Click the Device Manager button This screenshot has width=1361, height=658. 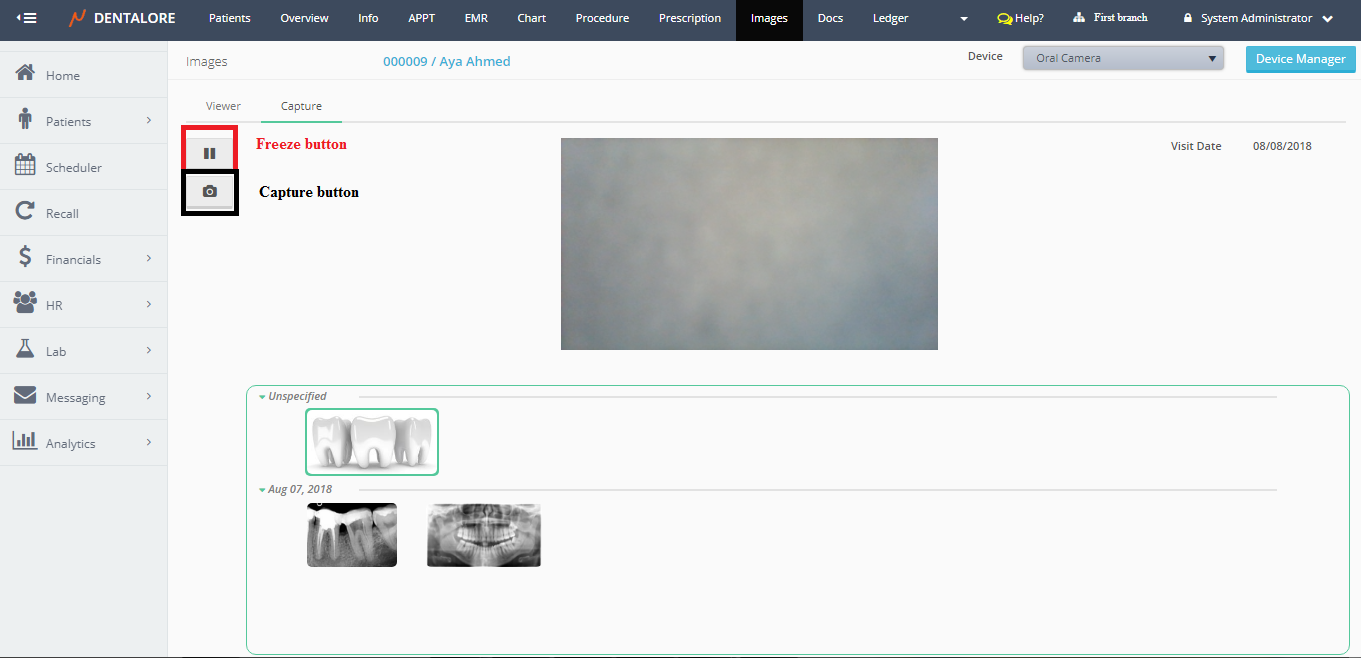coord(1300,59)
